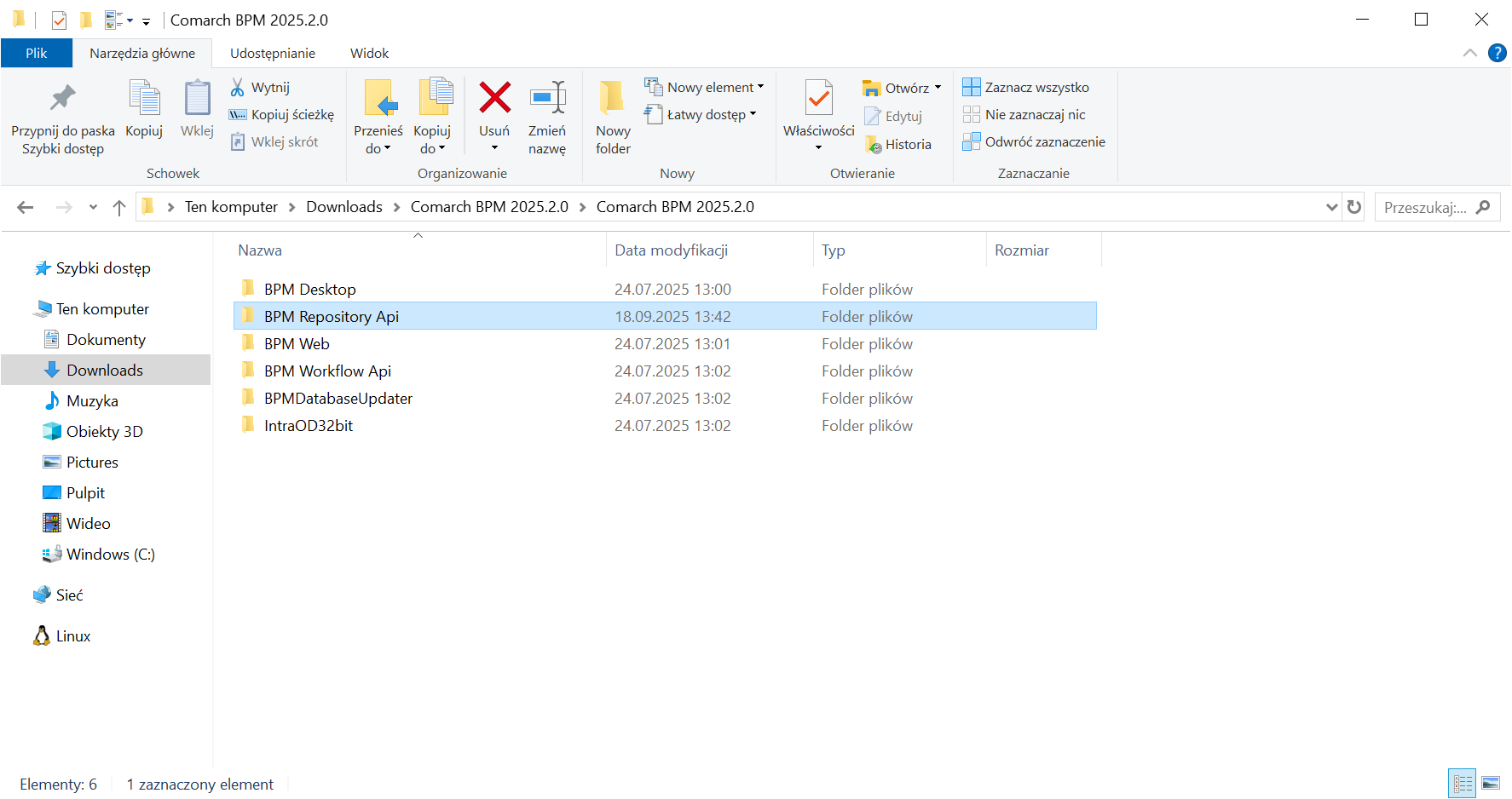Open recent locations dropdown arrow
This screenshot has height=799, width=1512.
click(93, 207)
